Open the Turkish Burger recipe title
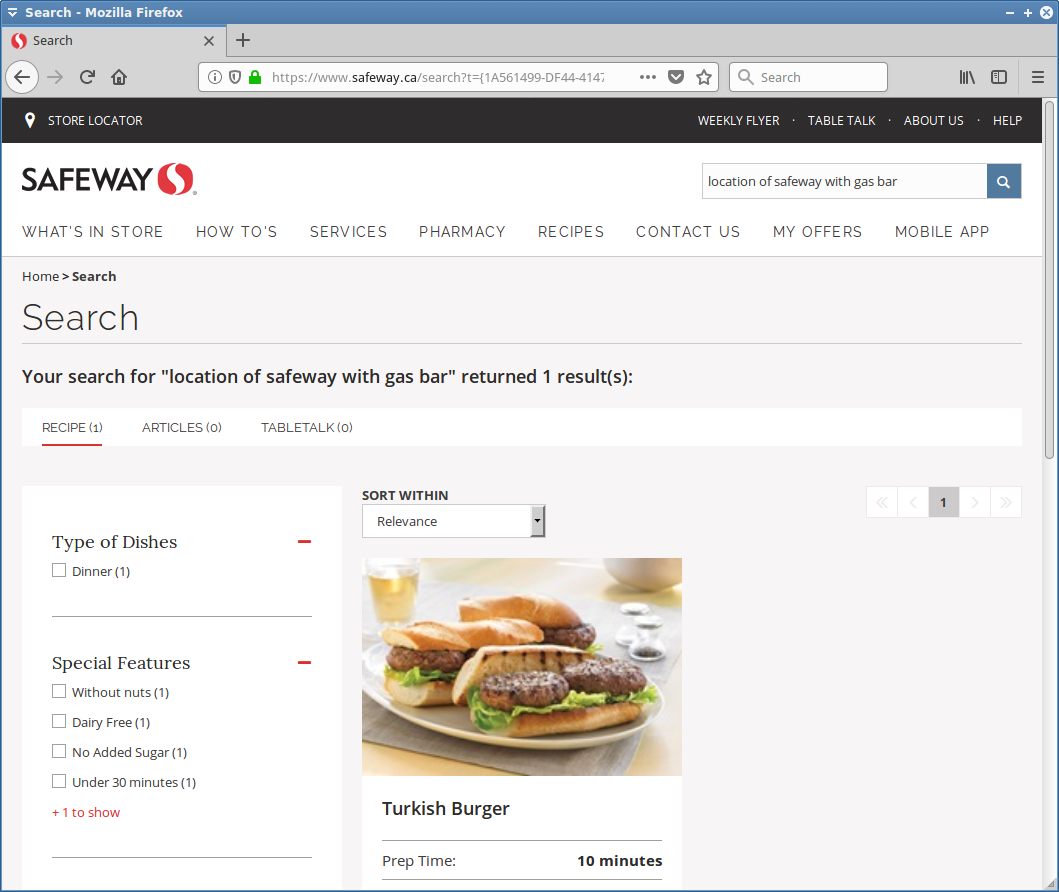 tap(446, 808)
